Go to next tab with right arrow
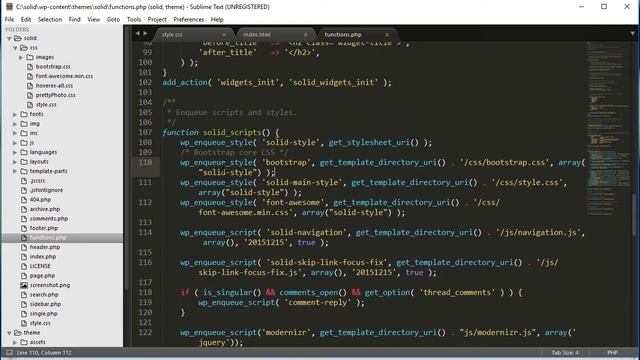The image size is (640, 360). point(145,33)
